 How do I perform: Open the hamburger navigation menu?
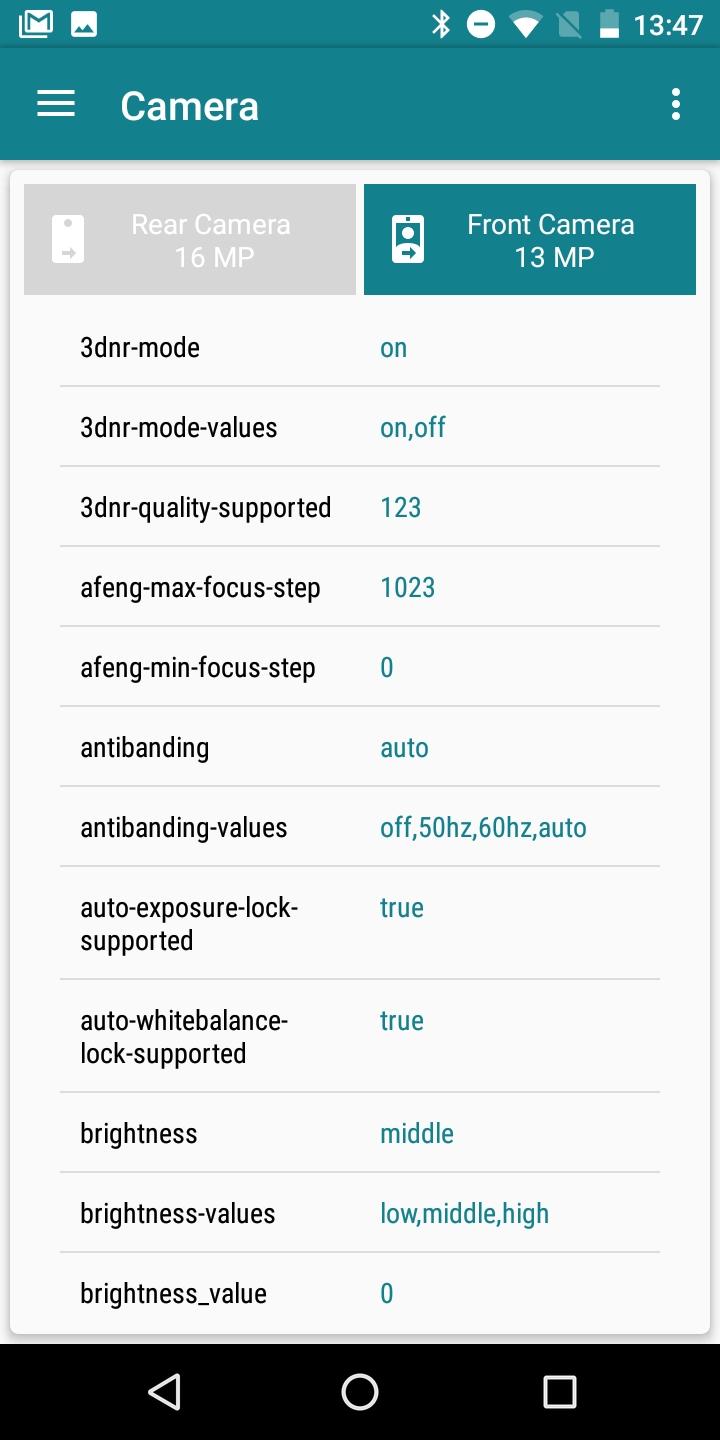pos(56,105)
